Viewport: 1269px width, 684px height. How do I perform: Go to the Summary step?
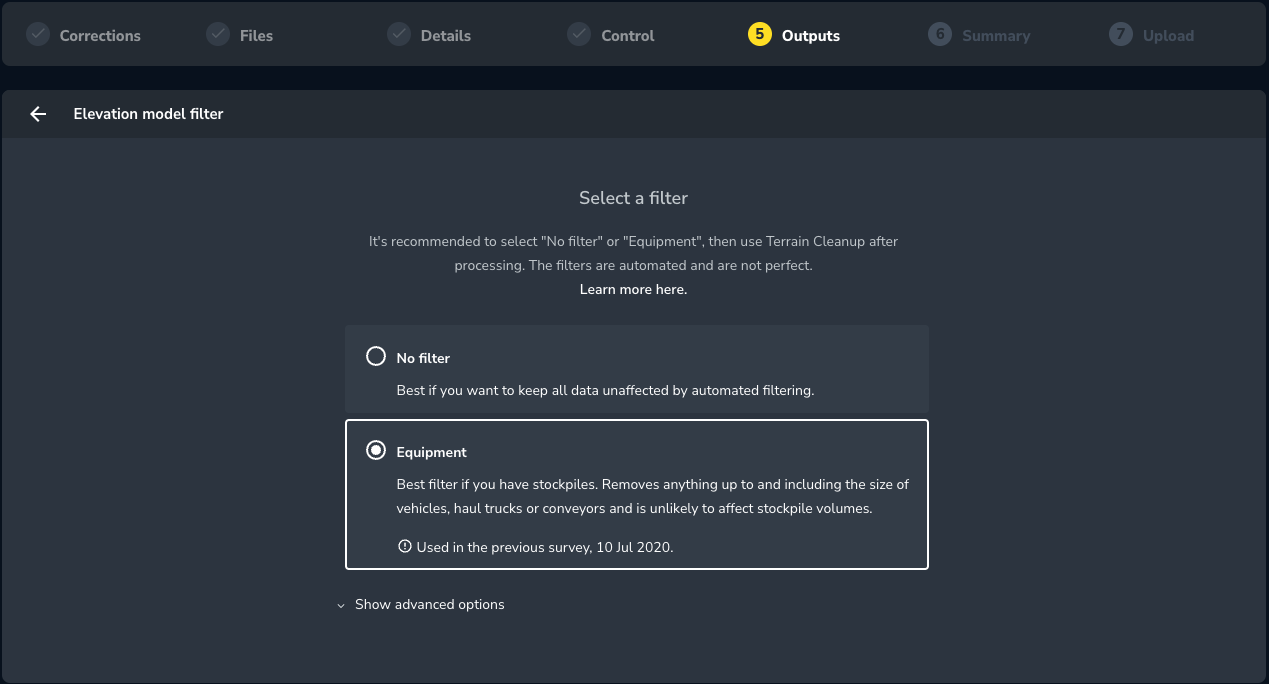click(979, 34)
